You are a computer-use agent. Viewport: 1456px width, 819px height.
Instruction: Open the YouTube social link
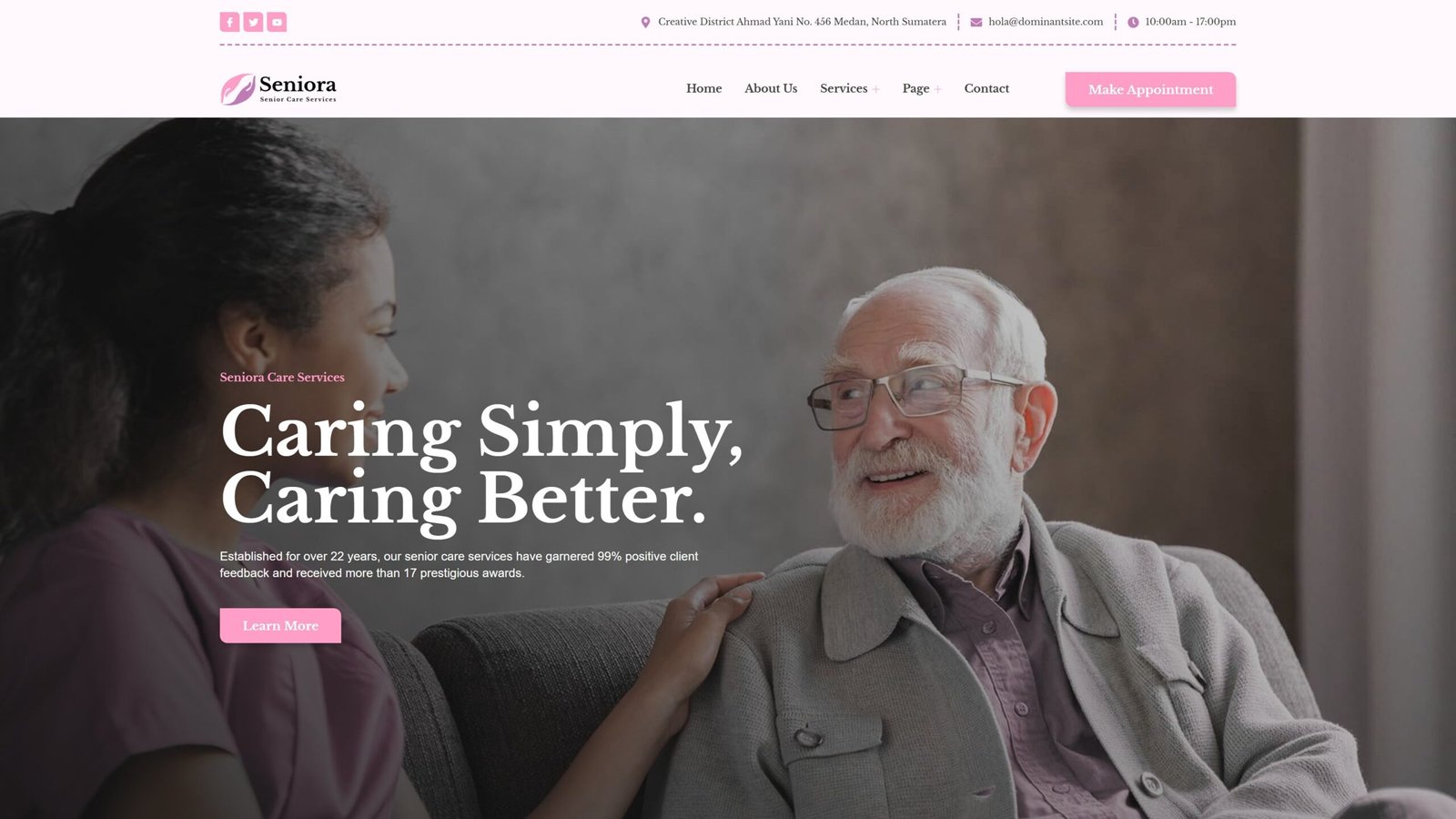[x=277, y=22]
